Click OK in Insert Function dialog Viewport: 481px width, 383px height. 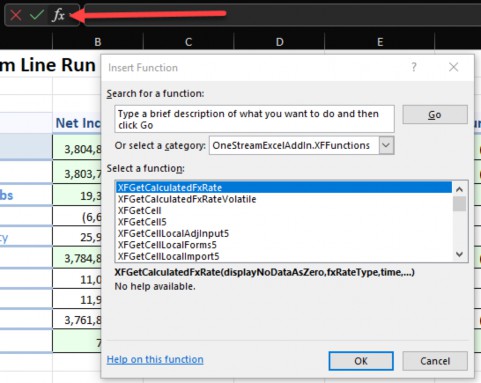(361, 361)
